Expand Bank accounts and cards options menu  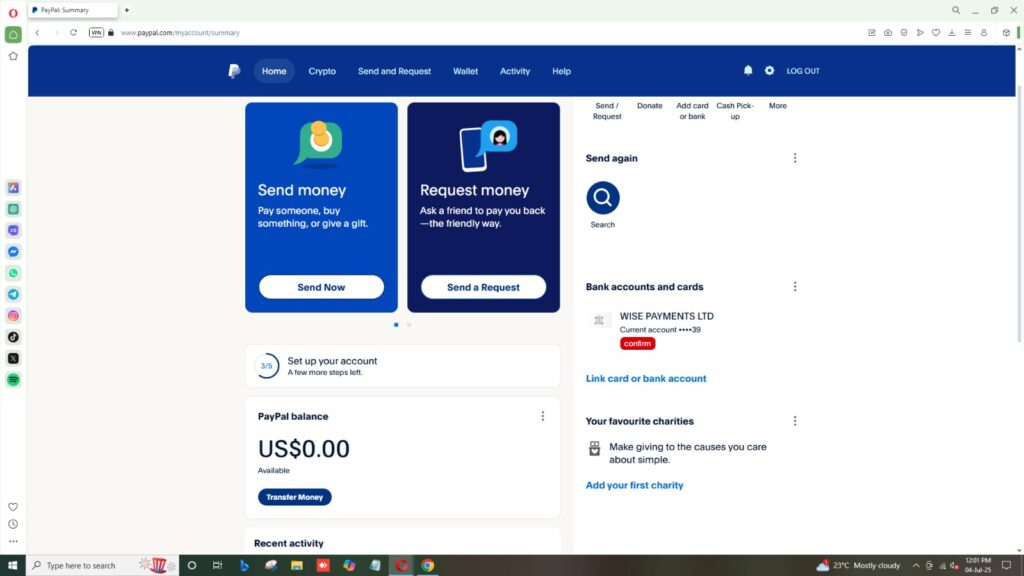click(x=795, y=287)
